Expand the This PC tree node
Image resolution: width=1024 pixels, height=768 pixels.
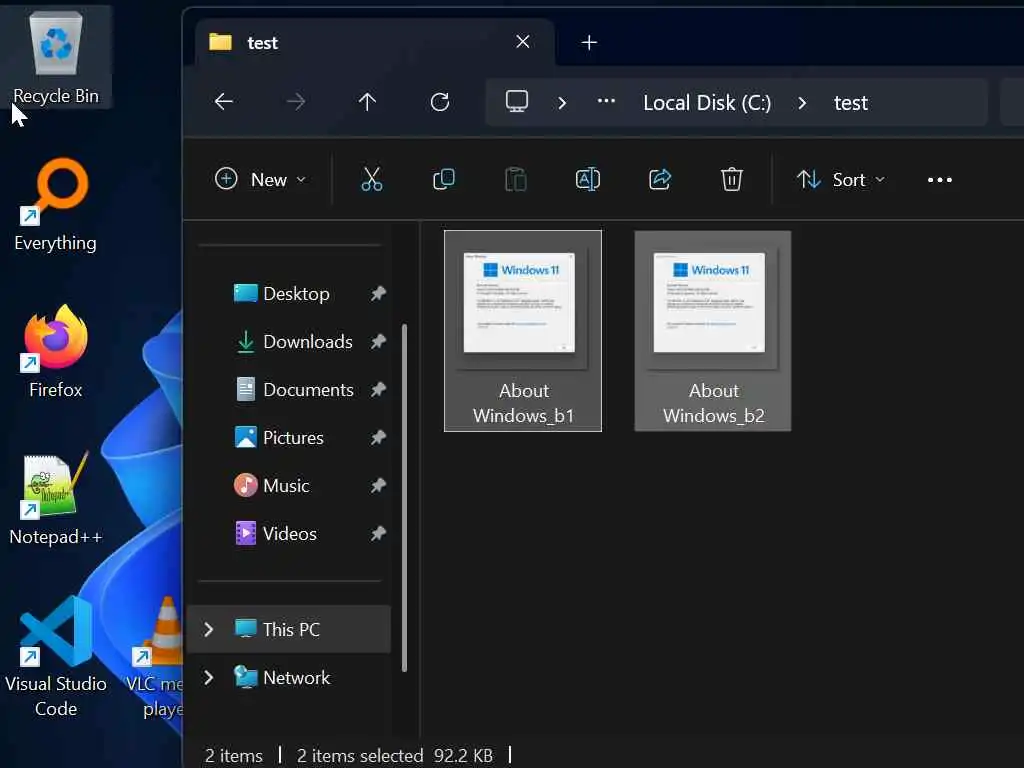208,630
